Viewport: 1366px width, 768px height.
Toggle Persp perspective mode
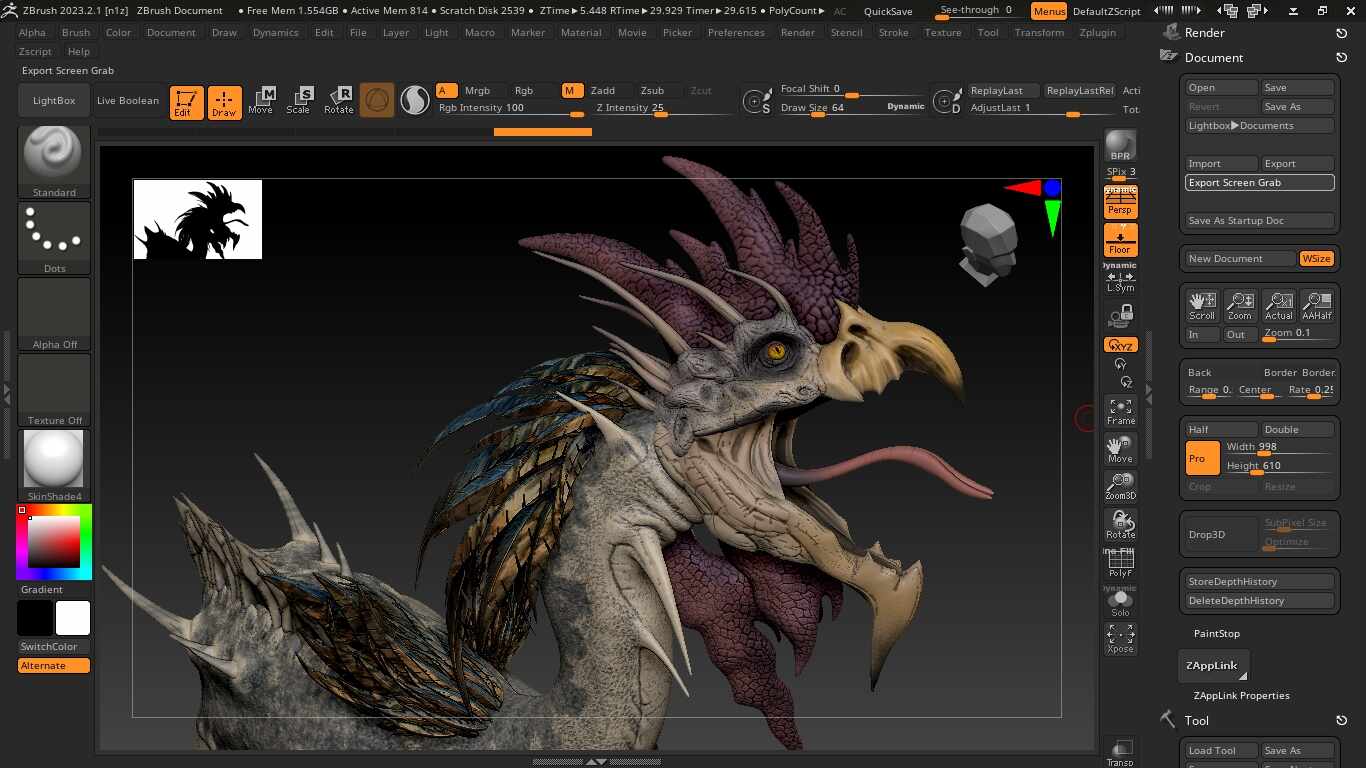click(1121, 203)
